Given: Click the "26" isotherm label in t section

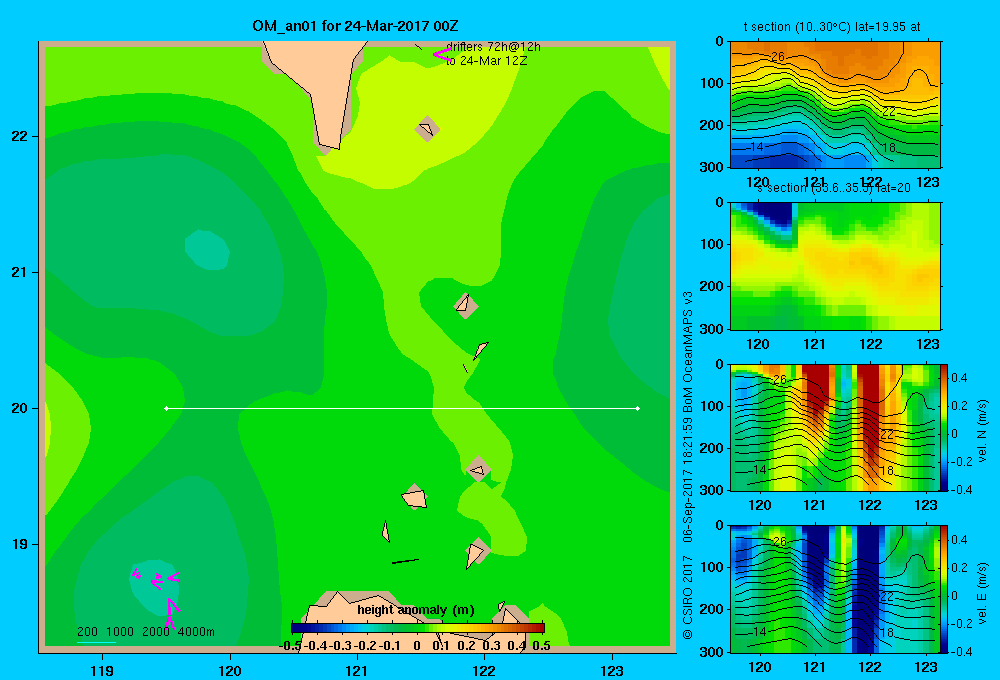Looking at the screenshot, I should [777, 57].
